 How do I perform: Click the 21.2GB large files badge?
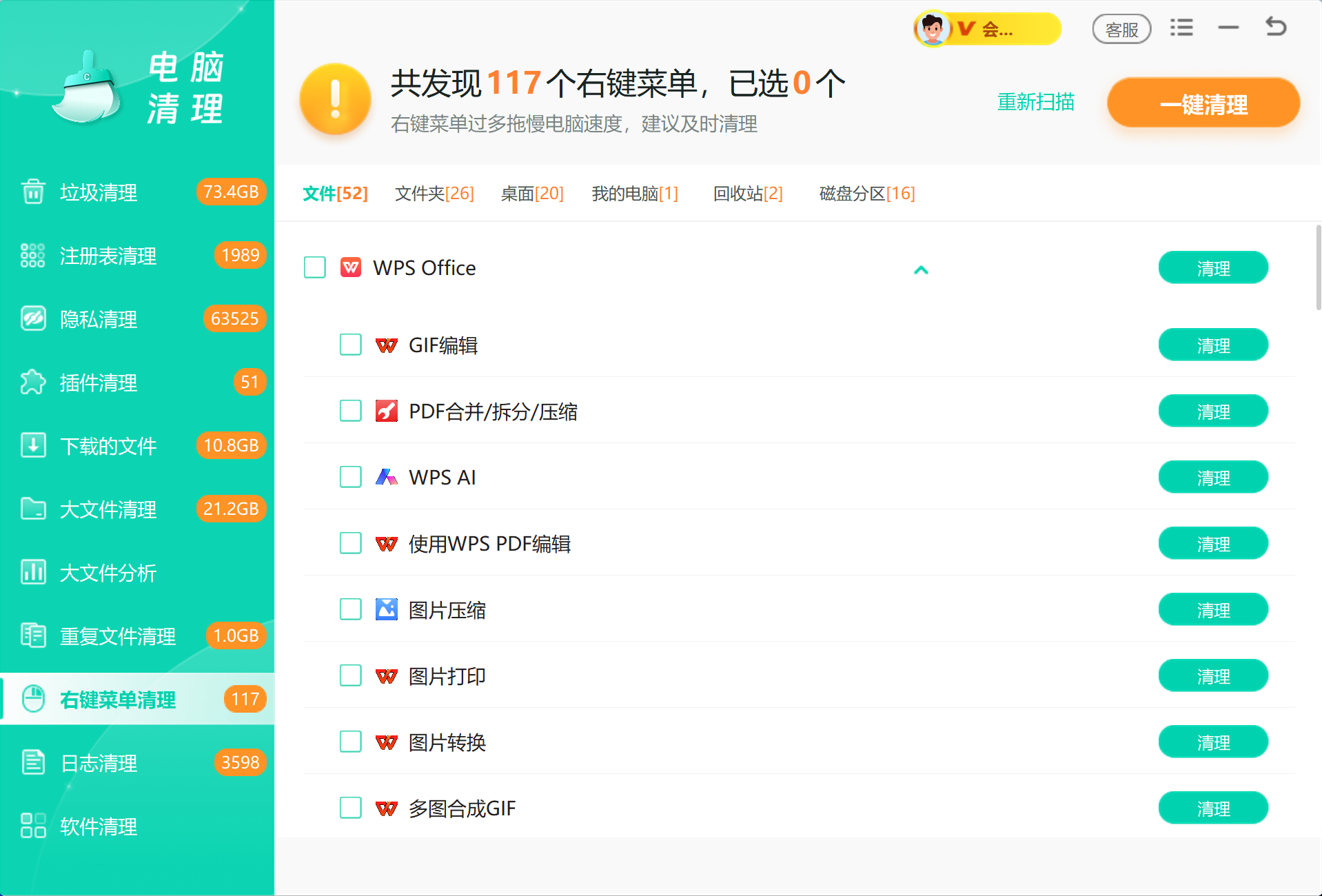[231, 509]
